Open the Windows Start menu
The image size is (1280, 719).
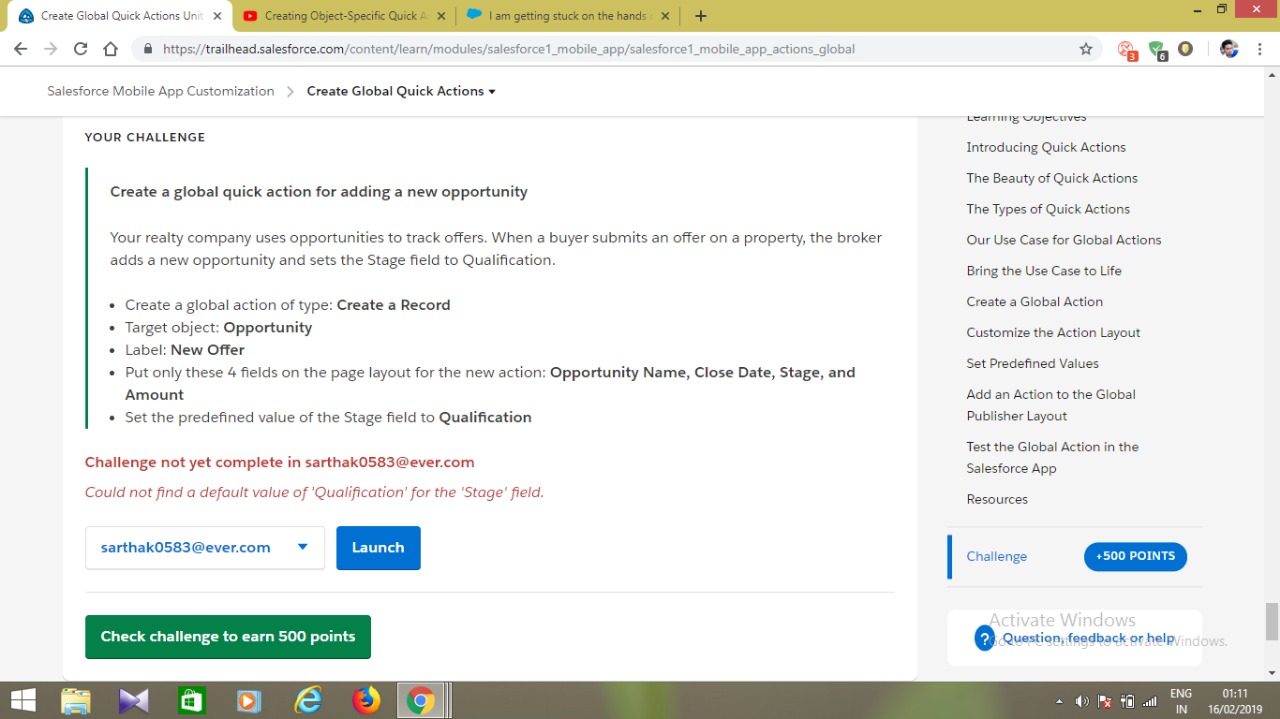pos(21,700)
